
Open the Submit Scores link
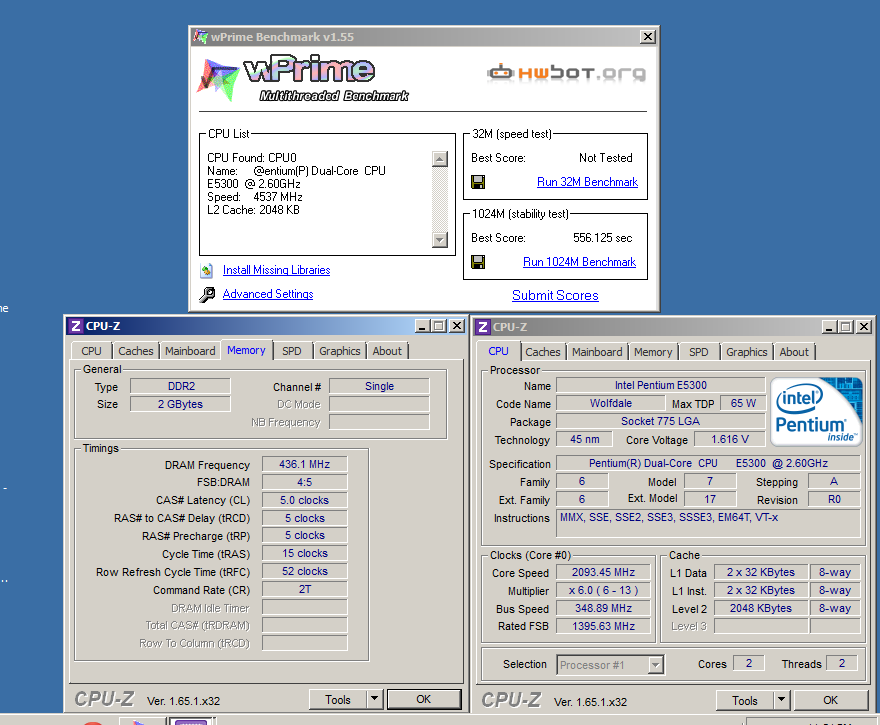pyautogui.click(x=555, y=295)
